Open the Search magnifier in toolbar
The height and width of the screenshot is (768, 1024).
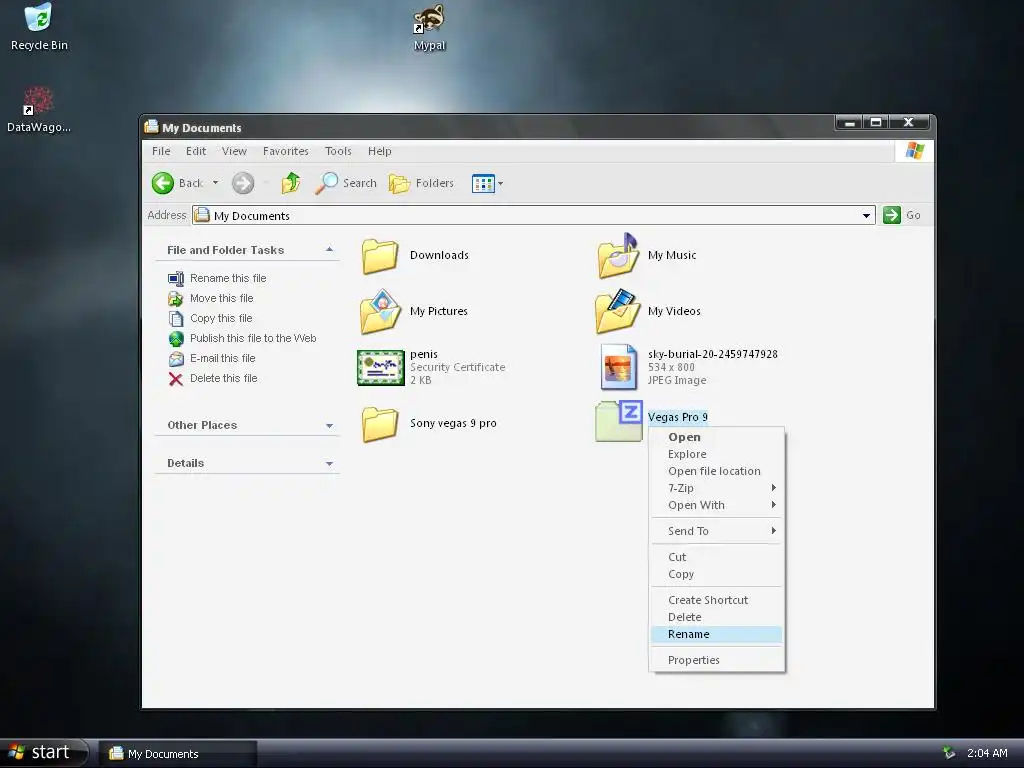pos(326,184)
